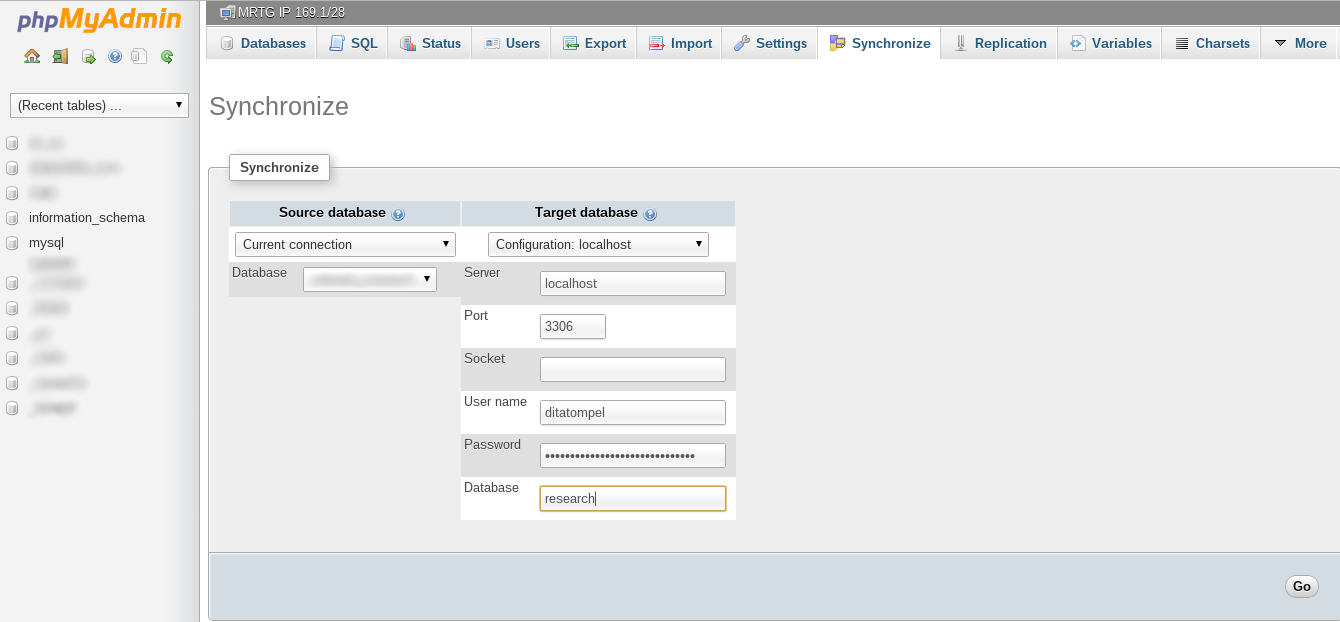Click the User name field ditatompel
Viewport: 1340px width, 622px height.
click(632, 412)
